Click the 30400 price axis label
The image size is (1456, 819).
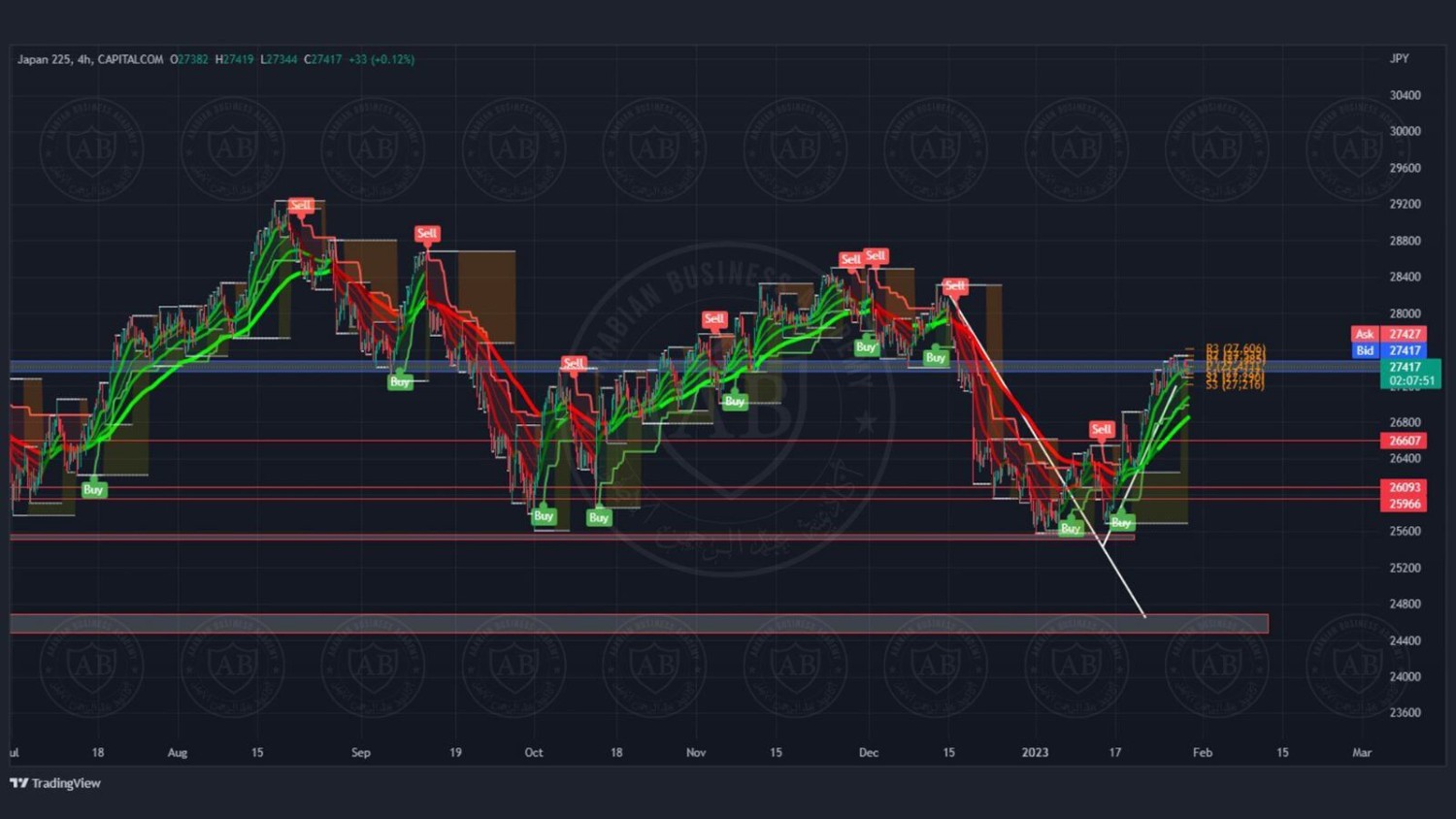click(x=1405, y=95)
